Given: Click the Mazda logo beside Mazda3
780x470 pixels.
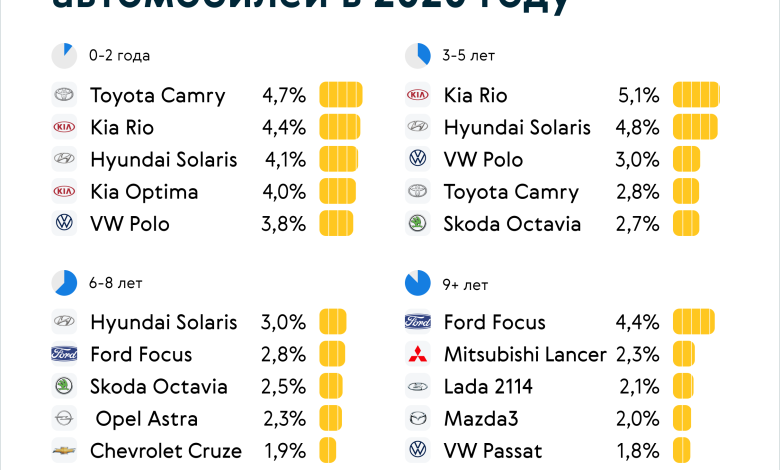Looking at the screenshot, I should click(x=417, y=419).
